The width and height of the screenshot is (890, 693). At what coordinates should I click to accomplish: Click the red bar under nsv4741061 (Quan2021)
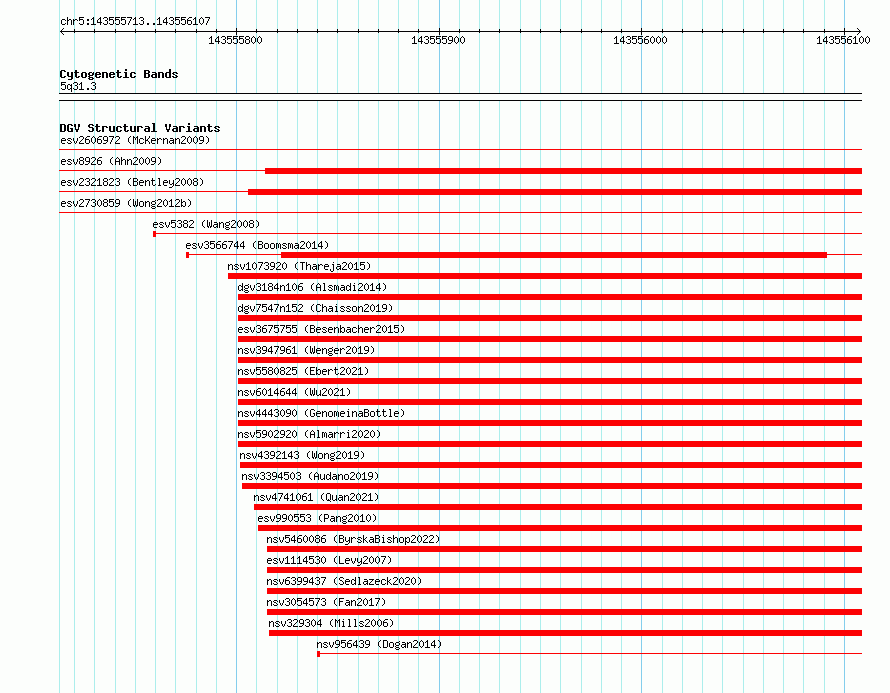[x=558, y=507]
